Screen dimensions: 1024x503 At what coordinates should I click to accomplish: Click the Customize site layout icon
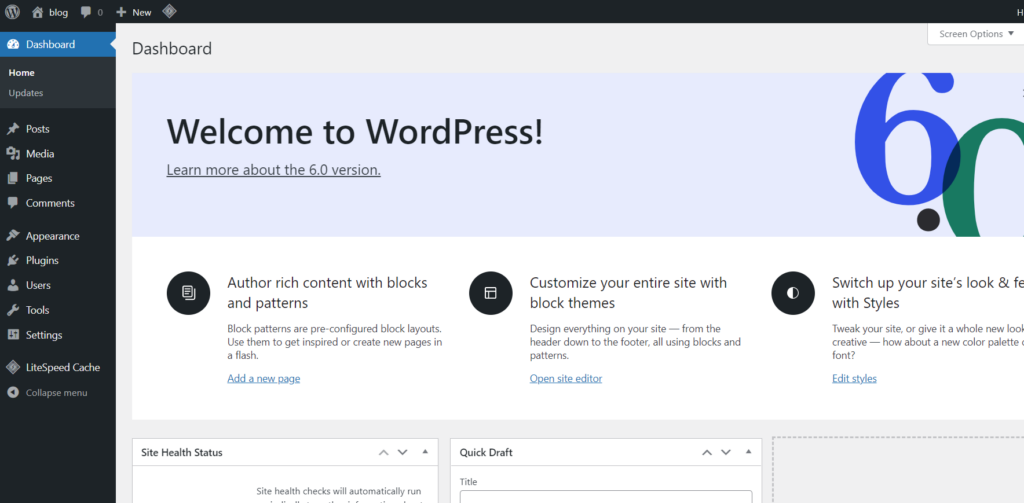tap(490, 293)
